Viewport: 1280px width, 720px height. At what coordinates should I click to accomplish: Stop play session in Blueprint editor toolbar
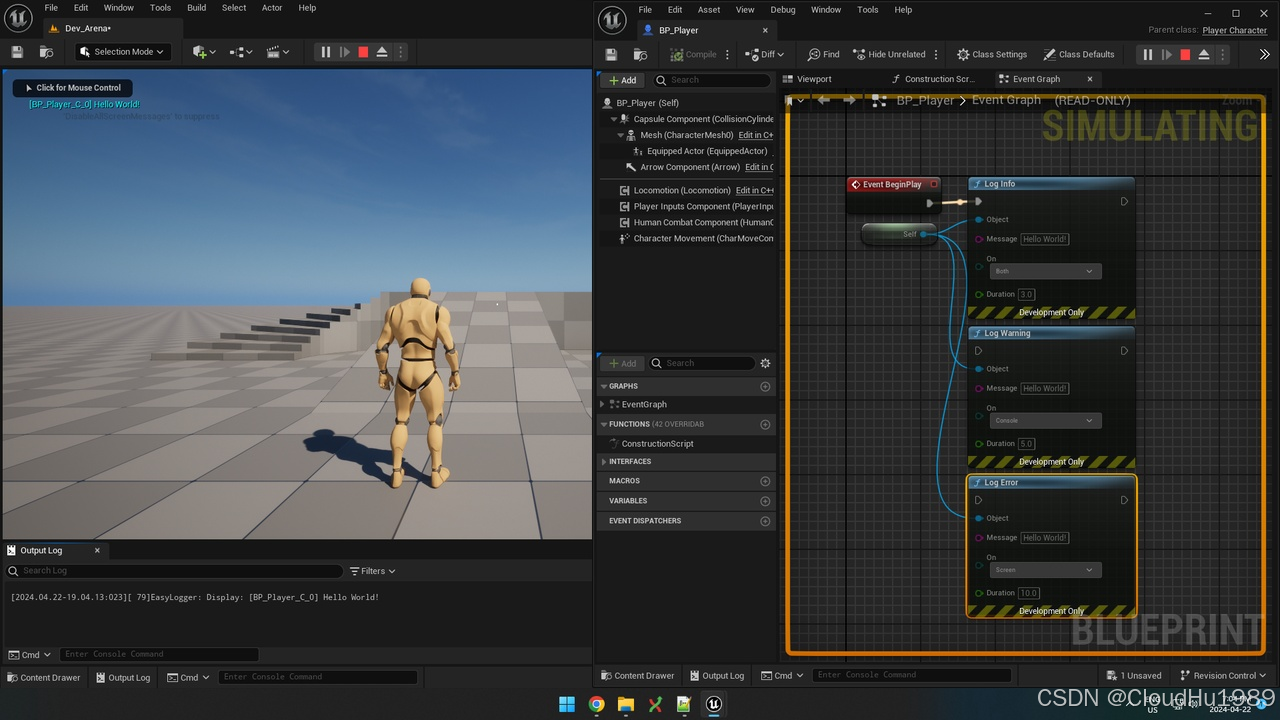tap(1185, 55)
